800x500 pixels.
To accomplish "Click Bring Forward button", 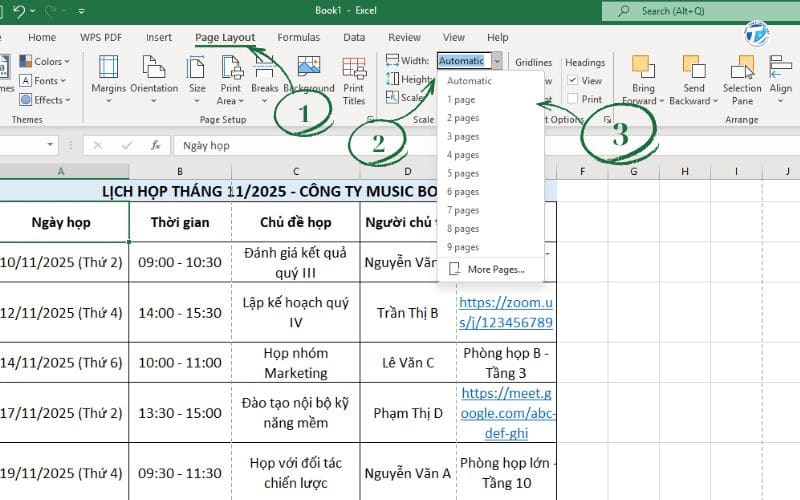I will pos(643,74).
